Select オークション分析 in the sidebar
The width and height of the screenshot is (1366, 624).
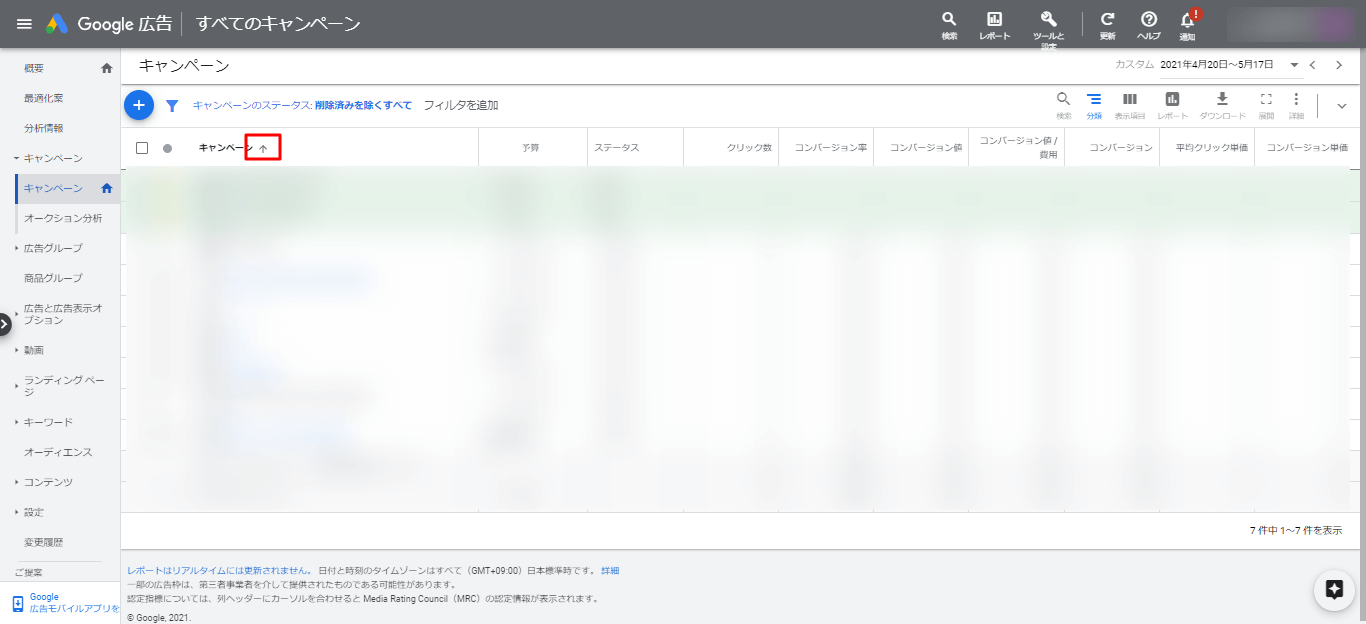coord(63,218)
